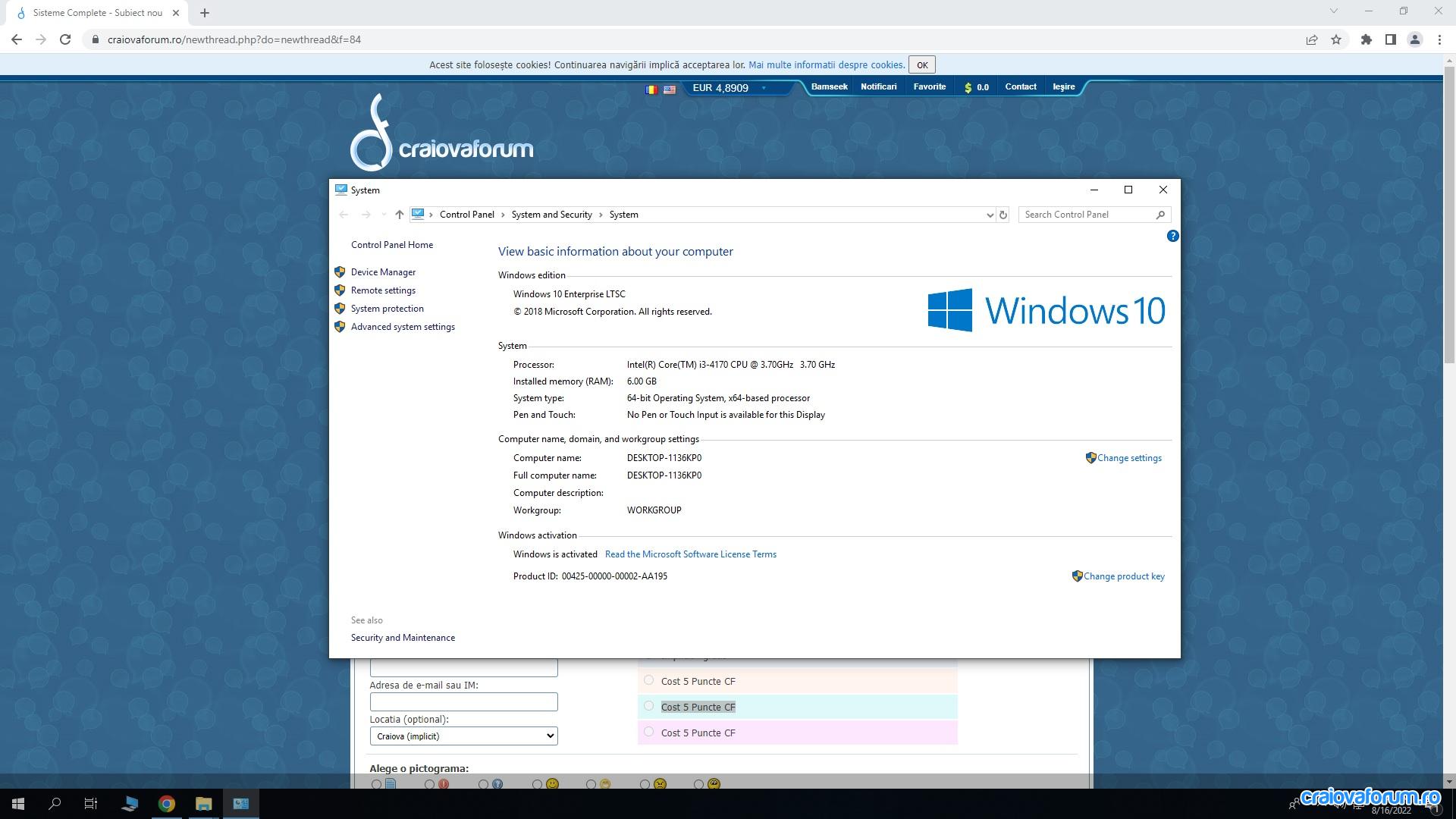Expand chevron after System and Security breadcrumb

601,215
